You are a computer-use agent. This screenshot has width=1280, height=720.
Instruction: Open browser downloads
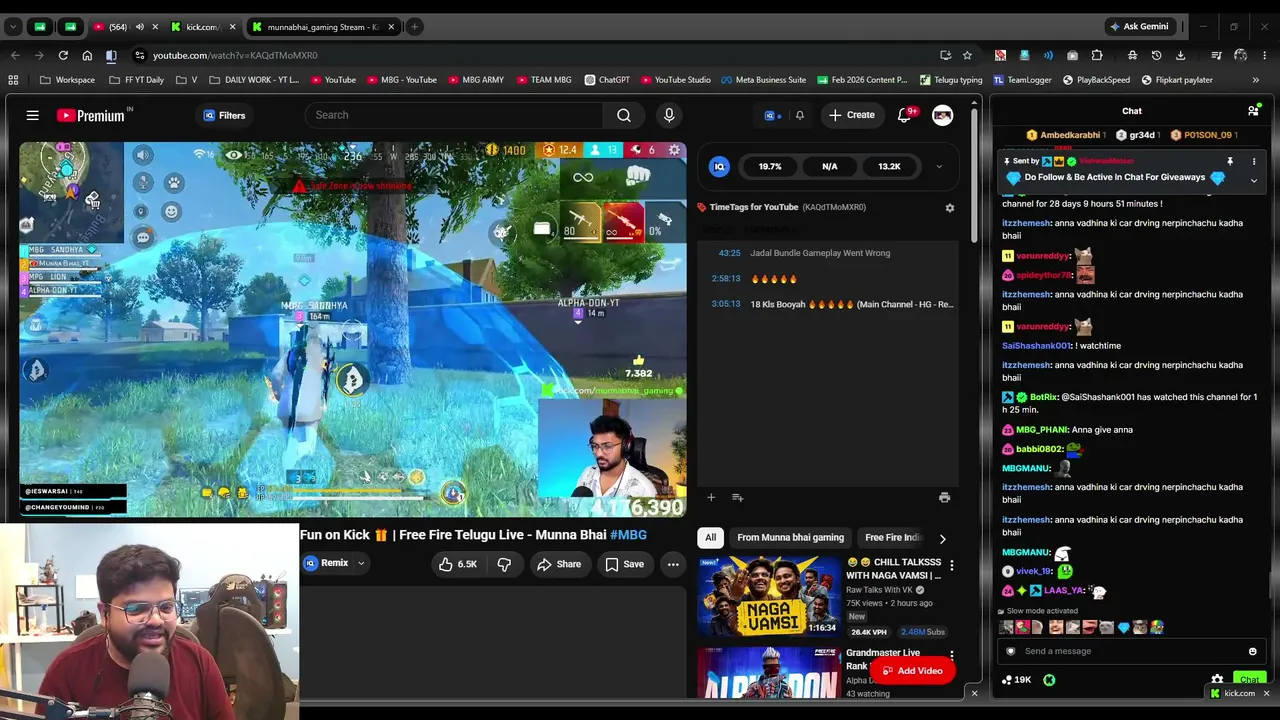pos(1181,55)
